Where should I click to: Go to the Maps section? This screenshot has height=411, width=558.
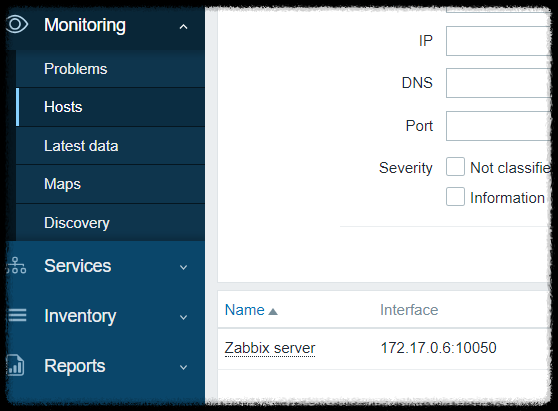click(x=110, y=184)
